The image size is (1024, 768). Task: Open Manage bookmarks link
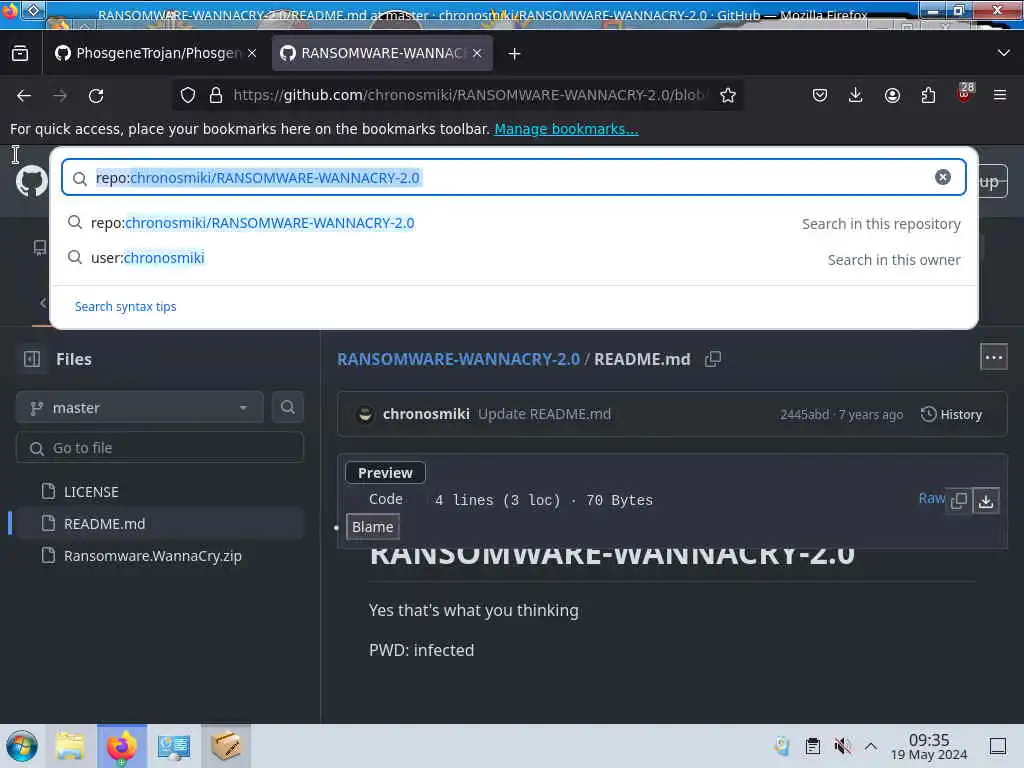pos(566,129)
